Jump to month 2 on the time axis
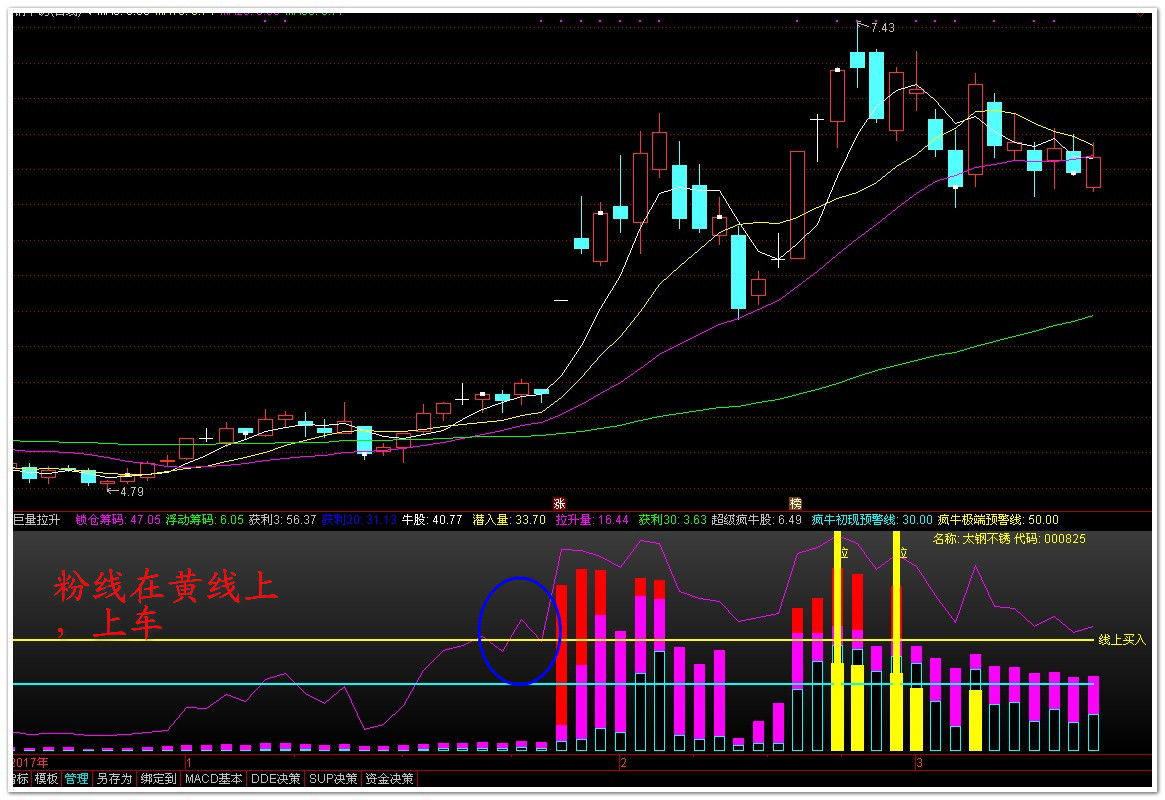 (x=623, y=762)
